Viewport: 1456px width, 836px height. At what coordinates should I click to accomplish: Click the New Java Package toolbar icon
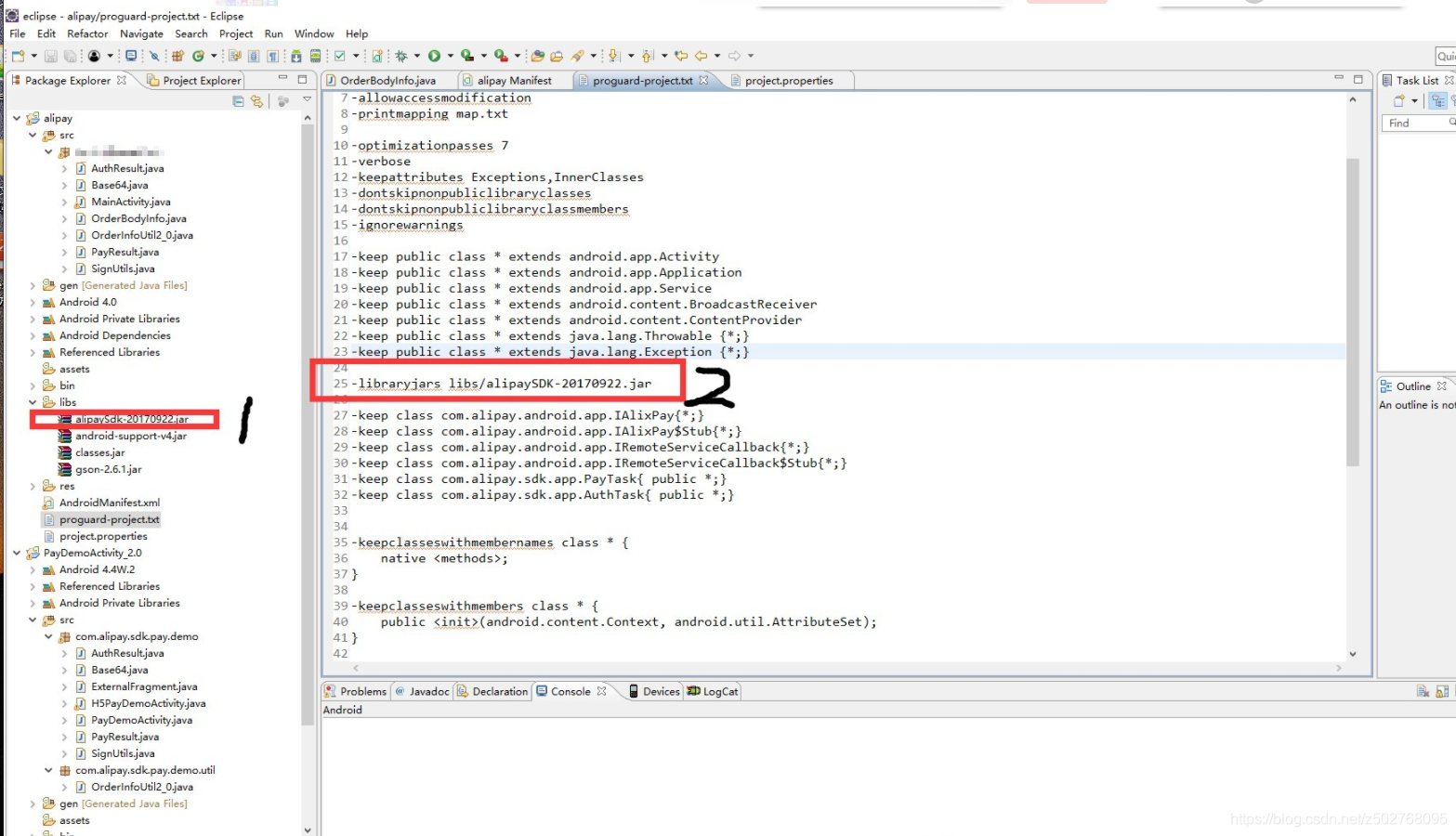tap(177, 56)
